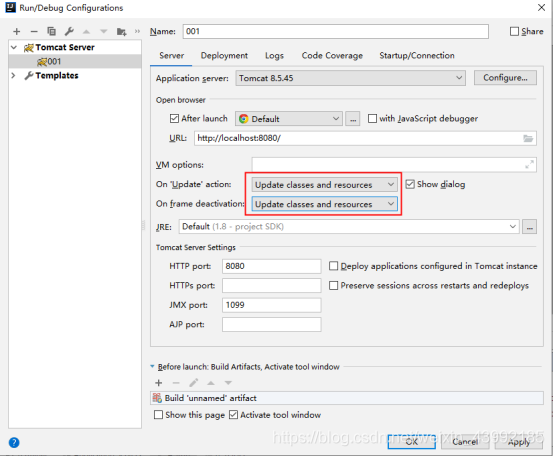Move configuration down with toolbar arrow
This screenshot has width=554, height=456.
point(104,32)
